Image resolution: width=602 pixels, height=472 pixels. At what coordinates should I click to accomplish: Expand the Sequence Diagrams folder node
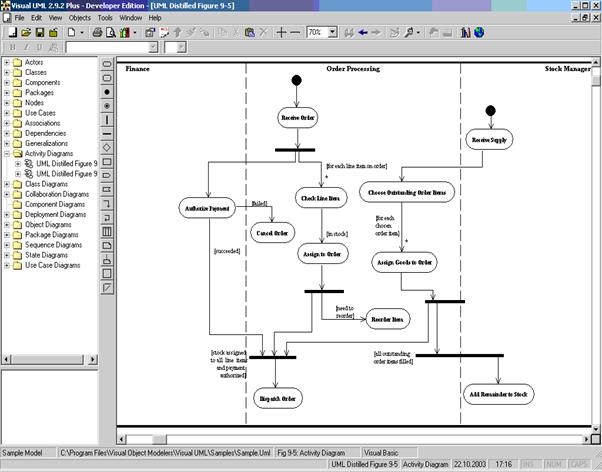(7, 245)
